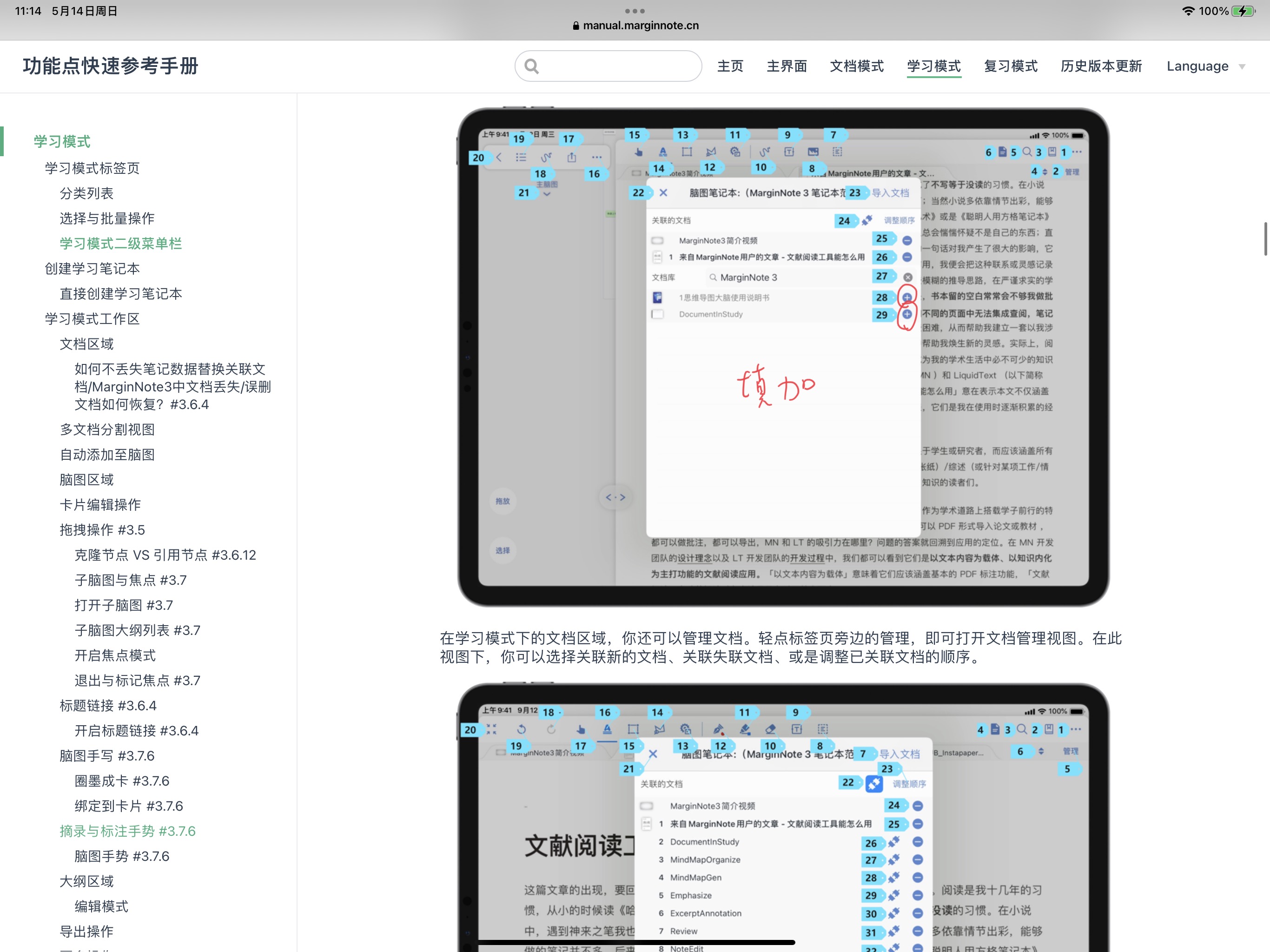Jump to 绑定到卡片 #3.7.6

click(x=129, y=806)
